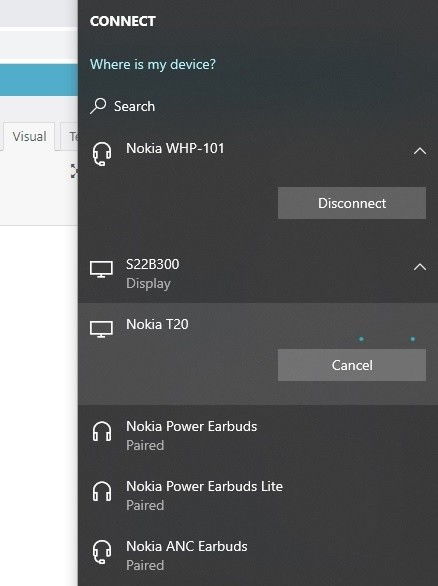Click the S22B300 display monitor icon
Image resolution: width=438 pixels, height=586 pixels.
[101, 269]
